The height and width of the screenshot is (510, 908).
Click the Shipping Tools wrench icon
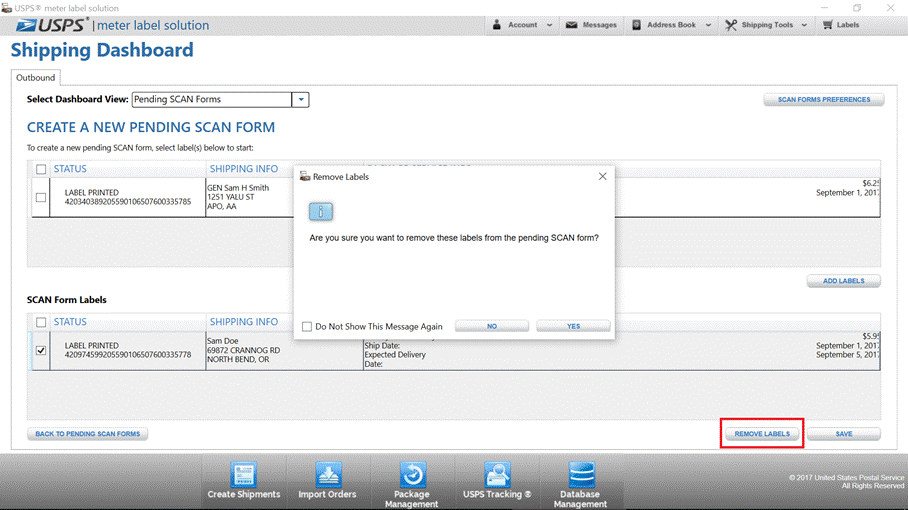click(x=731, y=25)
